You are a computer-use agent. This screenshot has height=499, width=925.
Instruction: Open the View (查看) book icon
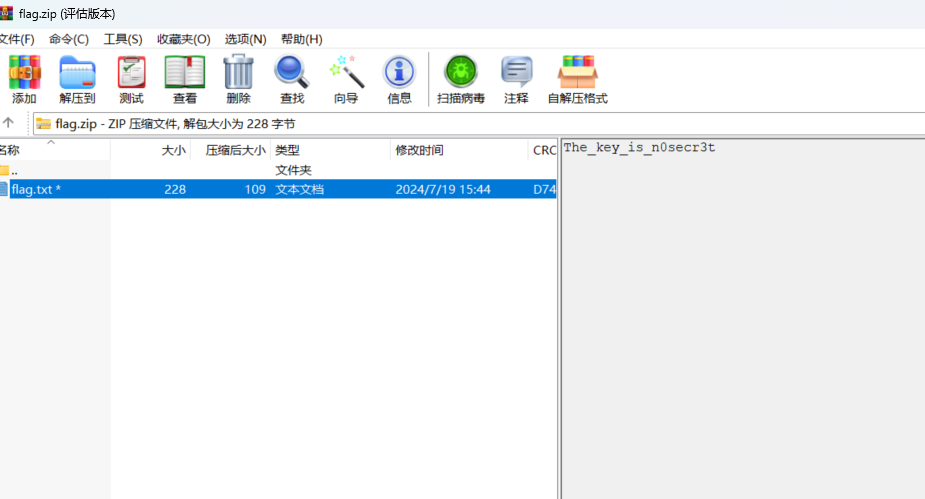[x=185, y=79]
